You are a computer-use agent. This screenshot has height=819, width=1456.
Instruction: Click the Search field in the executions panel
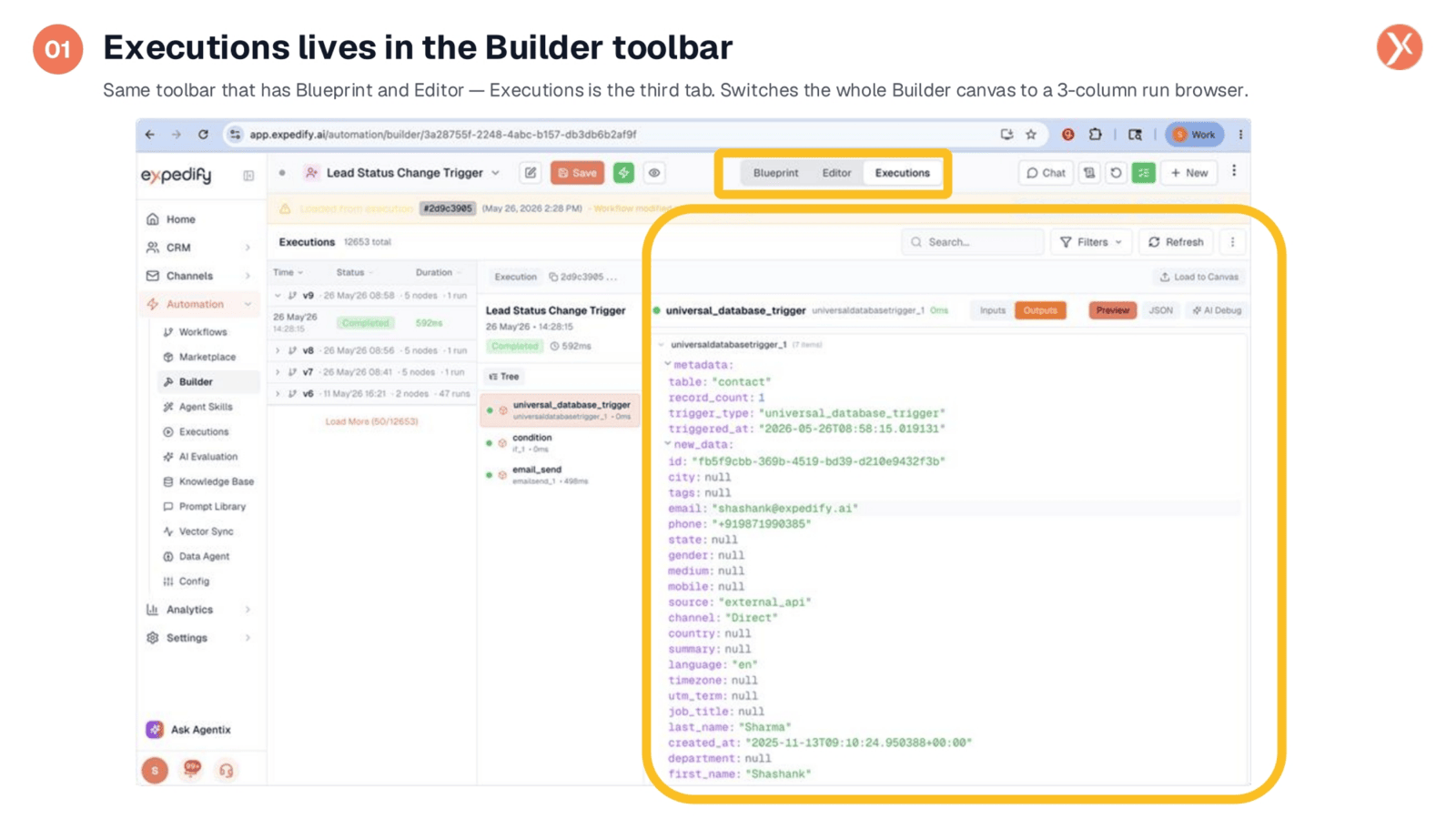pyautogui.click(x=972, y=242)
